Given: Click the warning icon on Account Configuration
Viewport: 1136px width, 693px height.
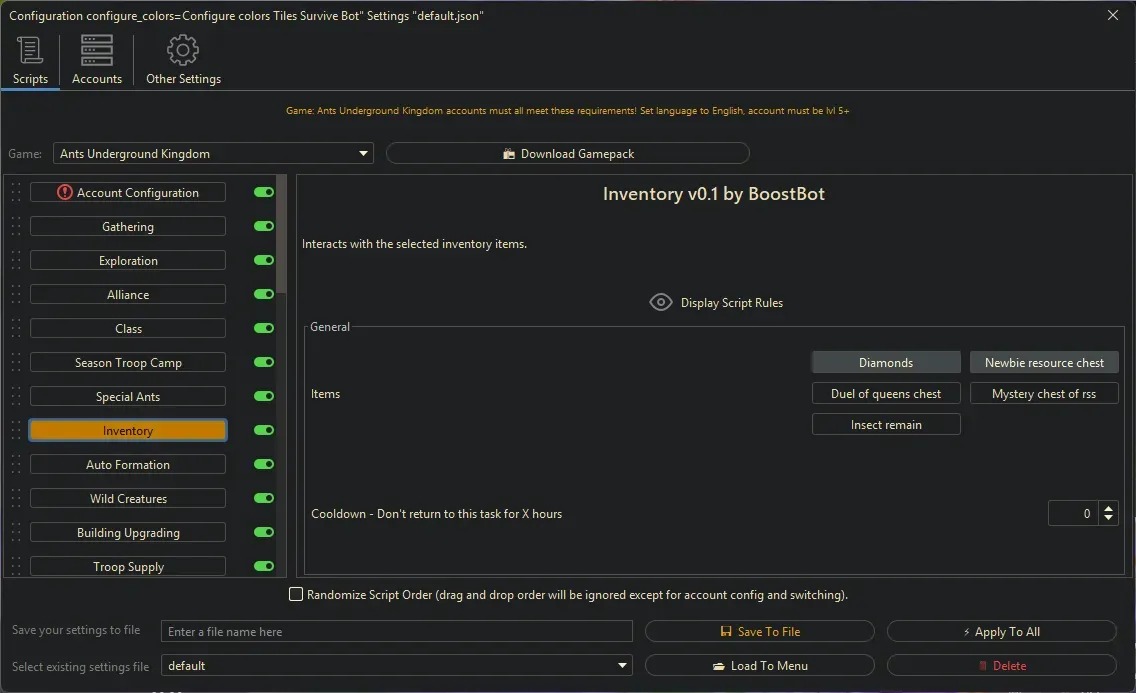Looking at the screenshot, I should 64,192.
